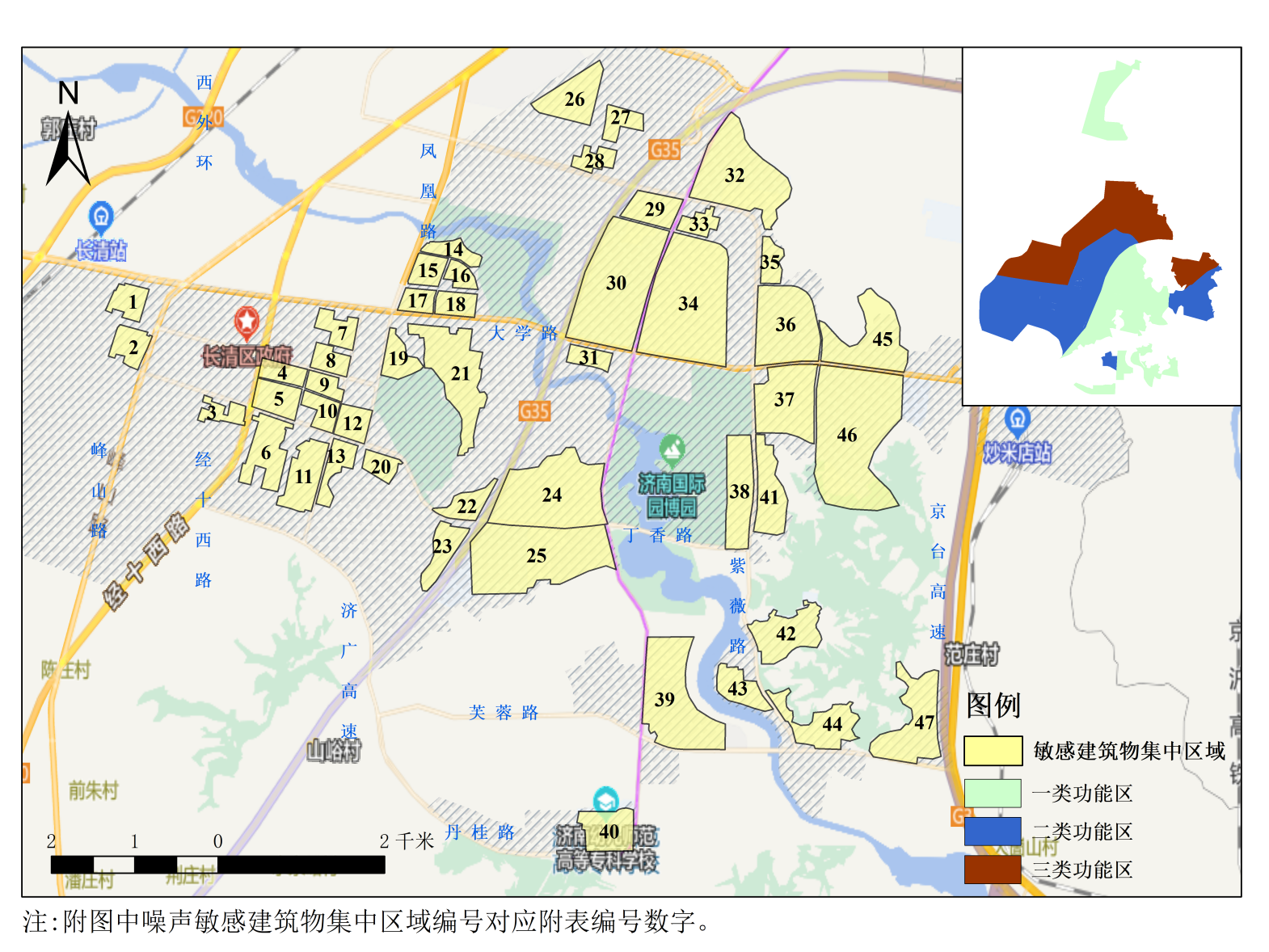The image size is (1269, 952).
Task: Select the green 济南国际园博园 park icon
Action: pyautogui.click(x=672, y=449)
